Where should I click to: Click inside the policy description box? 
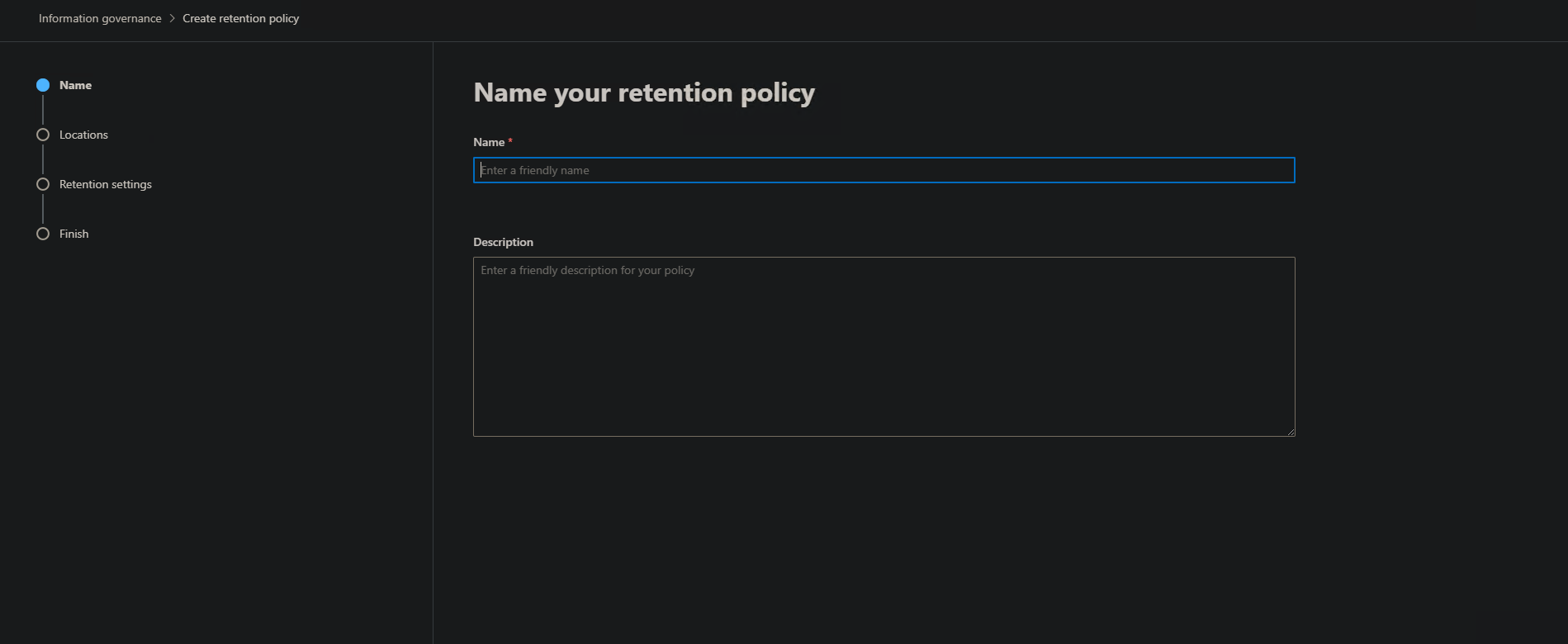(x=883, y=347)
